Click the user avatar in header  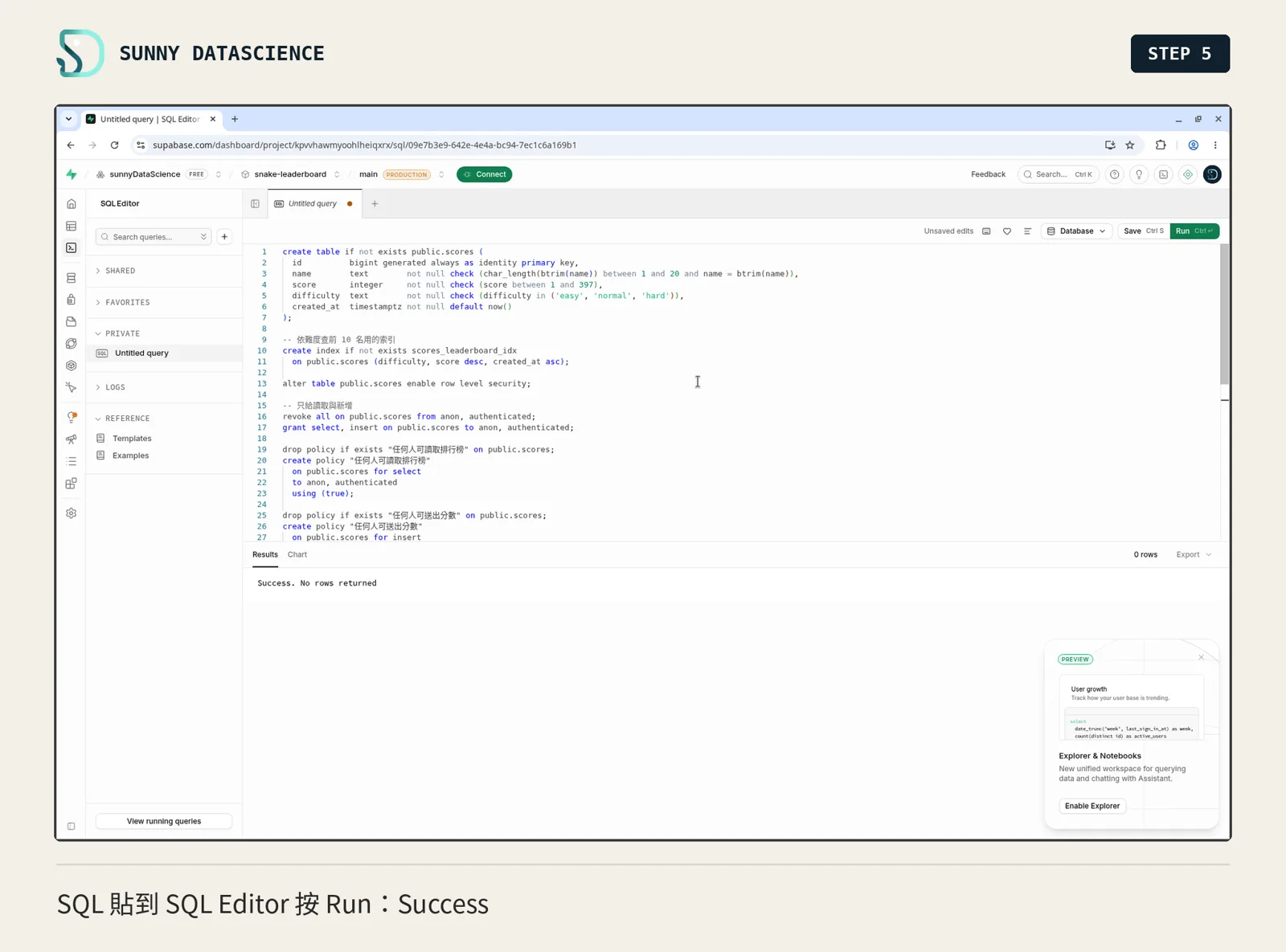pos(1212,174)
